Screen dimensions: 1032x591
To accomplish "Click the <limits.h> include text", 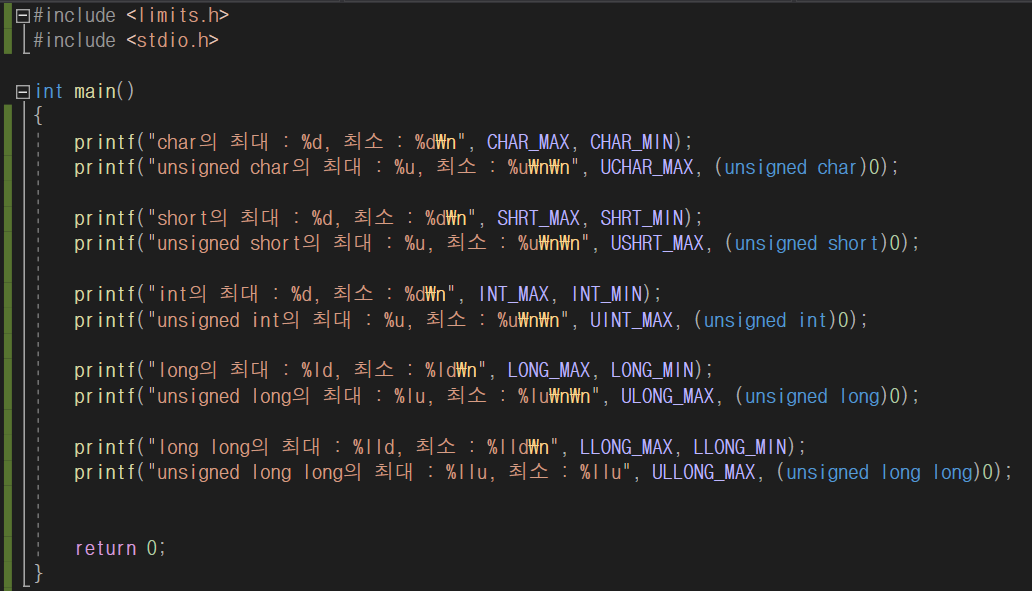I will click(178, 15).
